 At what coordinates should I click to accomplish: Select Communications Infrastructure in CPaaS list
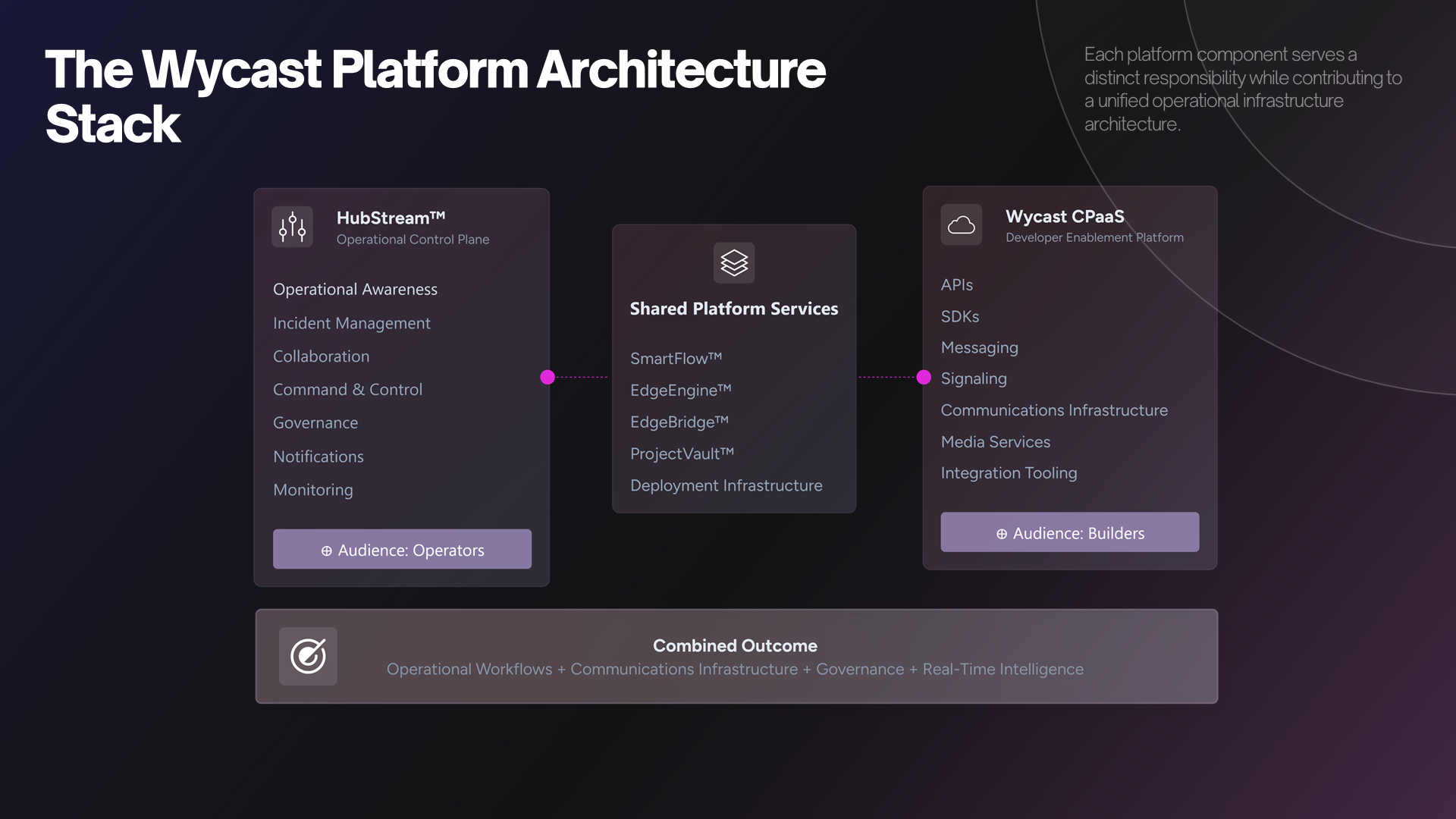tap(1054, 410)
